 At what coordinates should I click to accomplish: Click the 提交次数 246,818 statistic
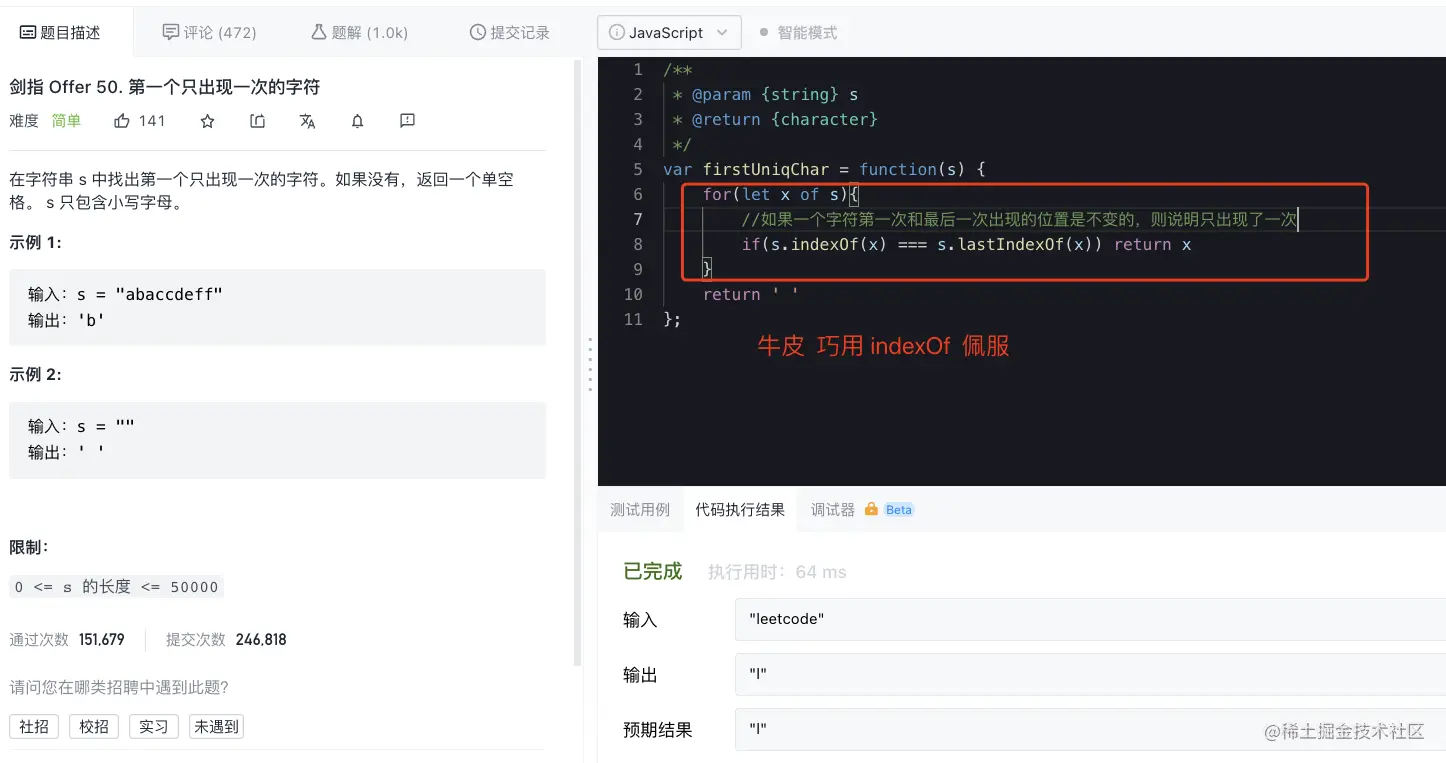226,640
